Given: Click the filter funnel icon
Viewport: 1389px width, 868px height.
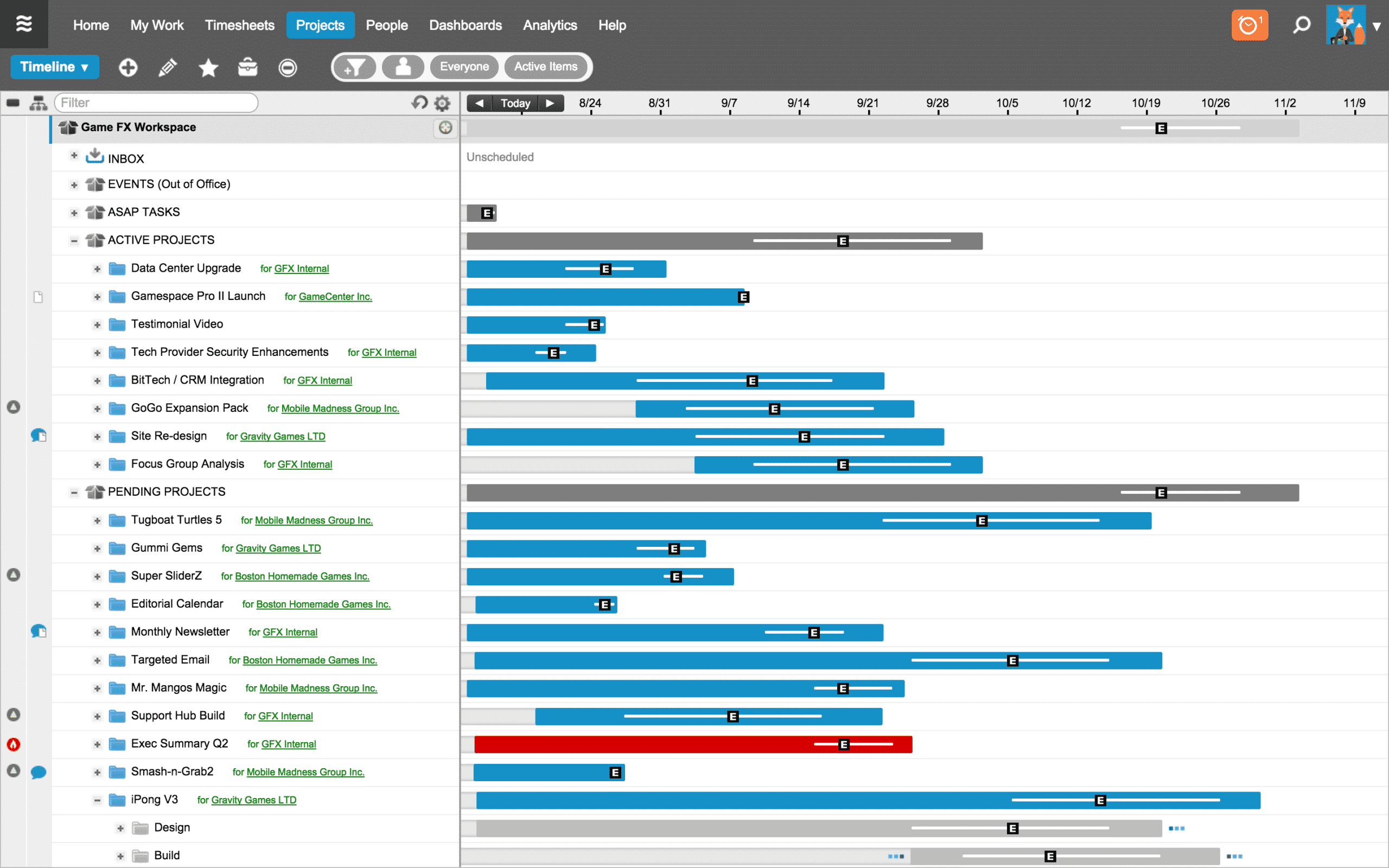Looking at the screenshot, I should pyautogui.click(x=355, y=67).
